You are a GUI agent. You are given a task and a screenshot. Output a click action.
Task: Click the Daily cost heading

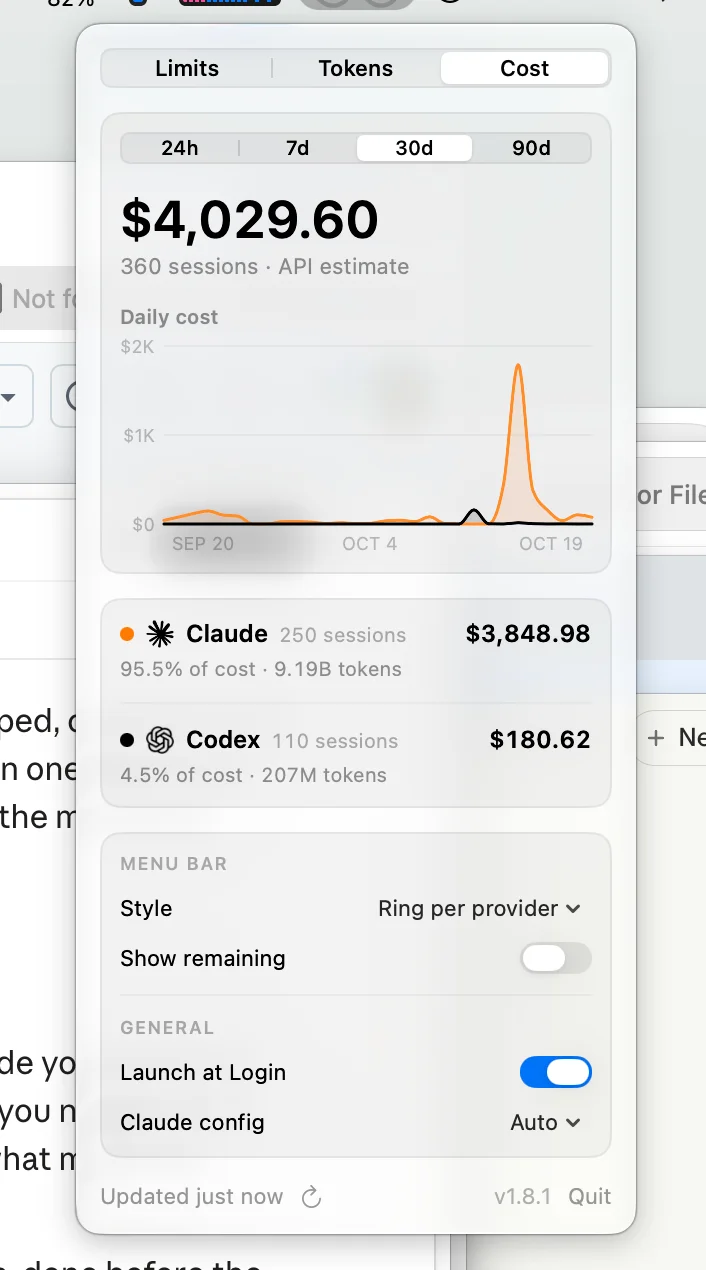[169, 317]
